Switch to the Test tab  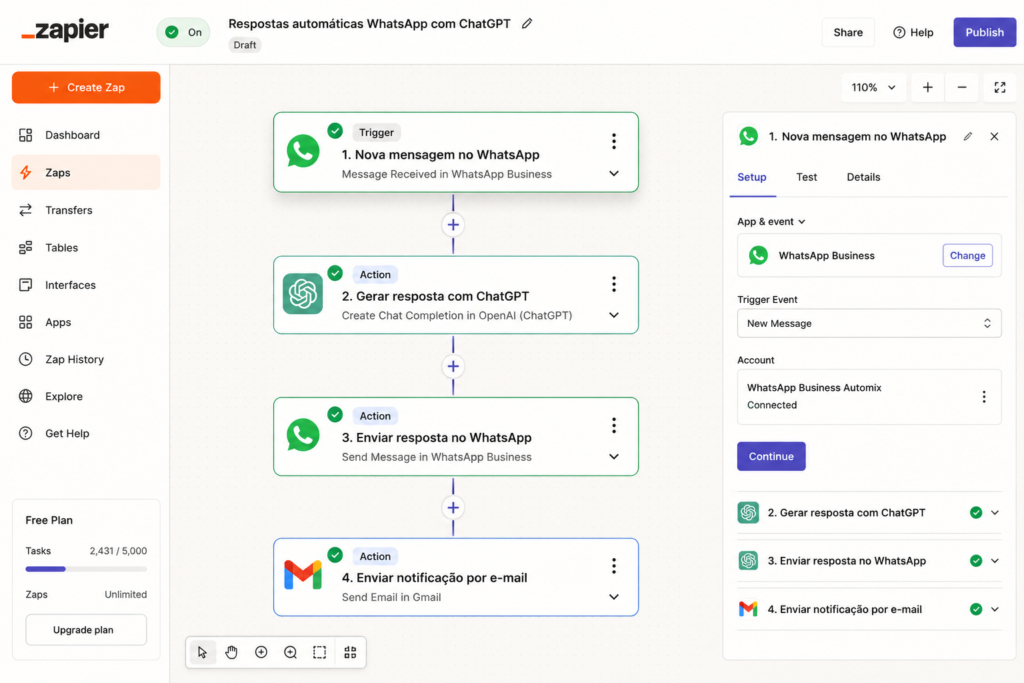[x=807, y=178]
